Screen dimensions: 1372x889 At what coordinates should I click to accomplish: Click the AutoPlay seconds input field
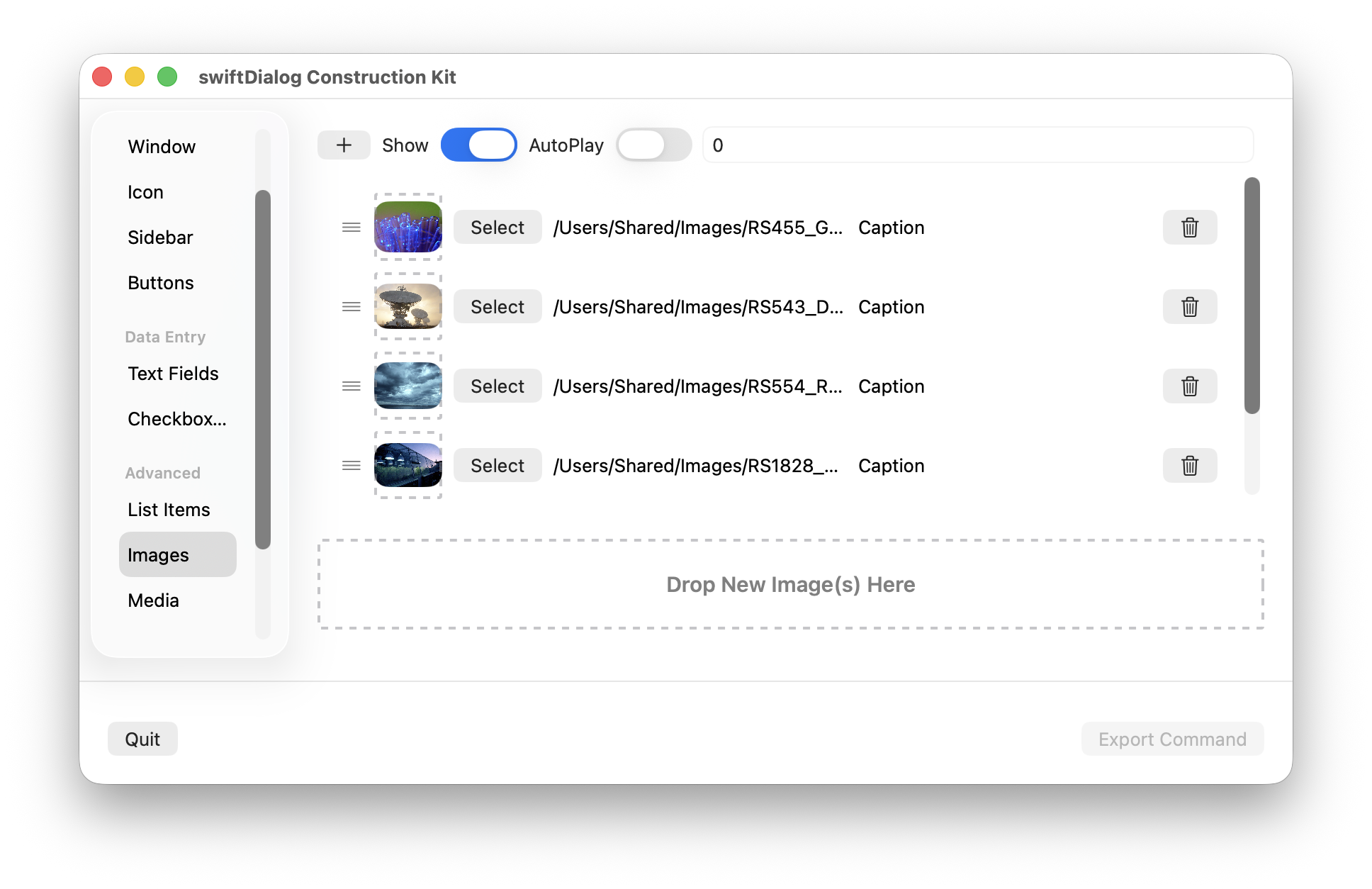[x=978, y=145]
